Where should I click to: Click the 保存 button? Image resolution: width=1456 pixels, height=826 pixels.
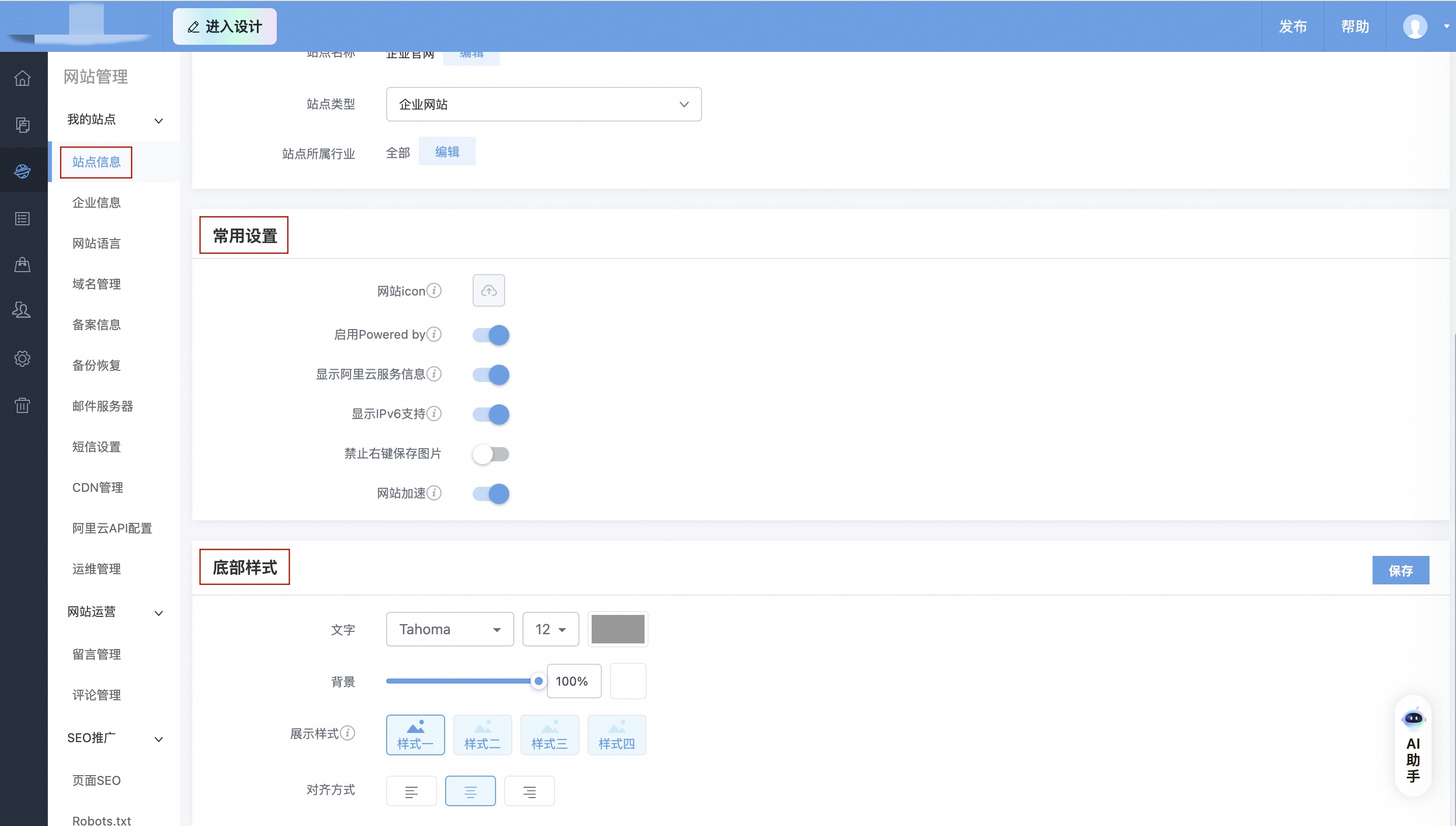pyautogui.click(x=1400, y=570)
